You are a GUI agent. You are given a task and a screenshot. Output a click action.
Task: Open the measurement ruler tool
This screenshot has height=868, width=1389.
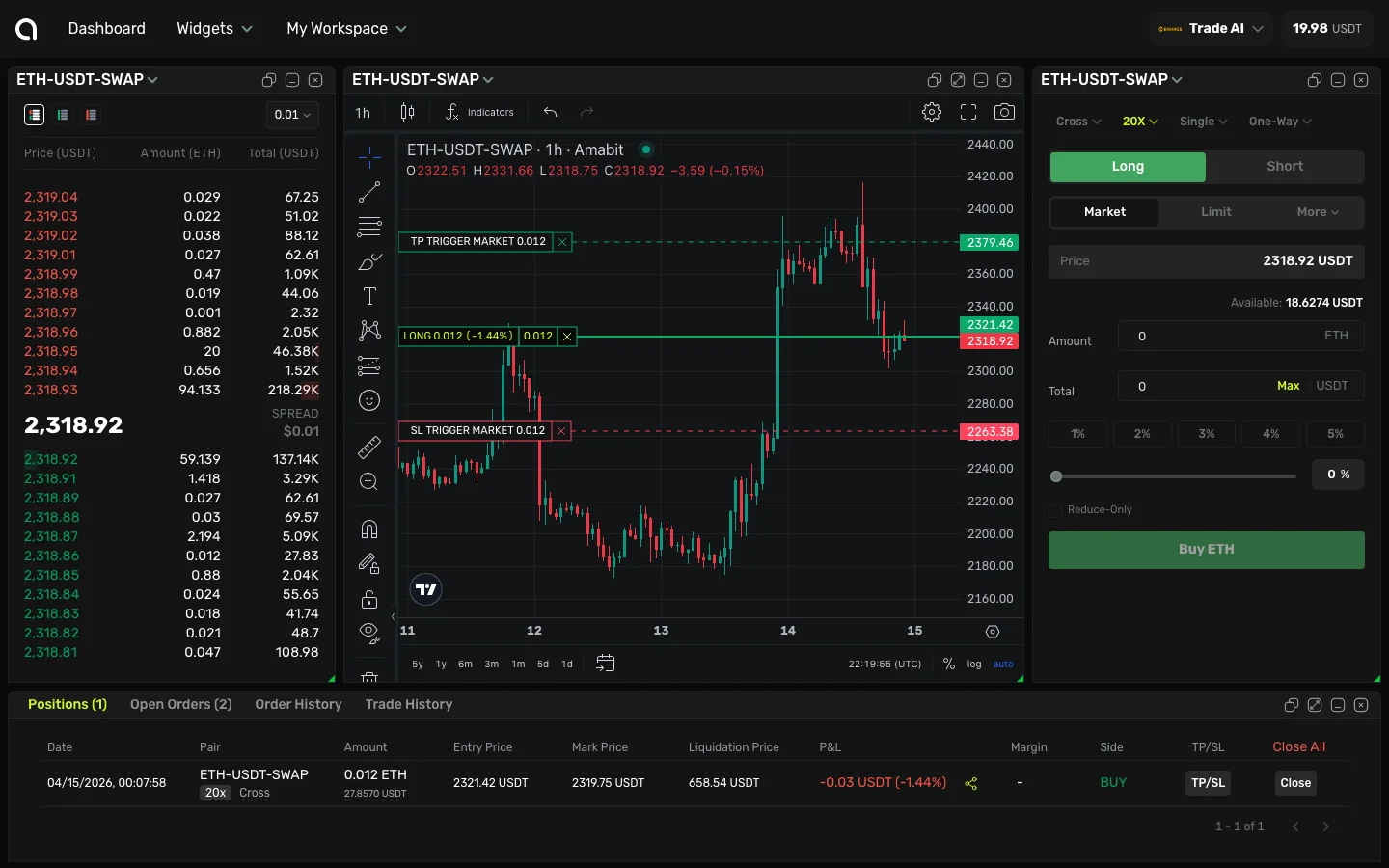pyautogui.click(x=368, y=447)
